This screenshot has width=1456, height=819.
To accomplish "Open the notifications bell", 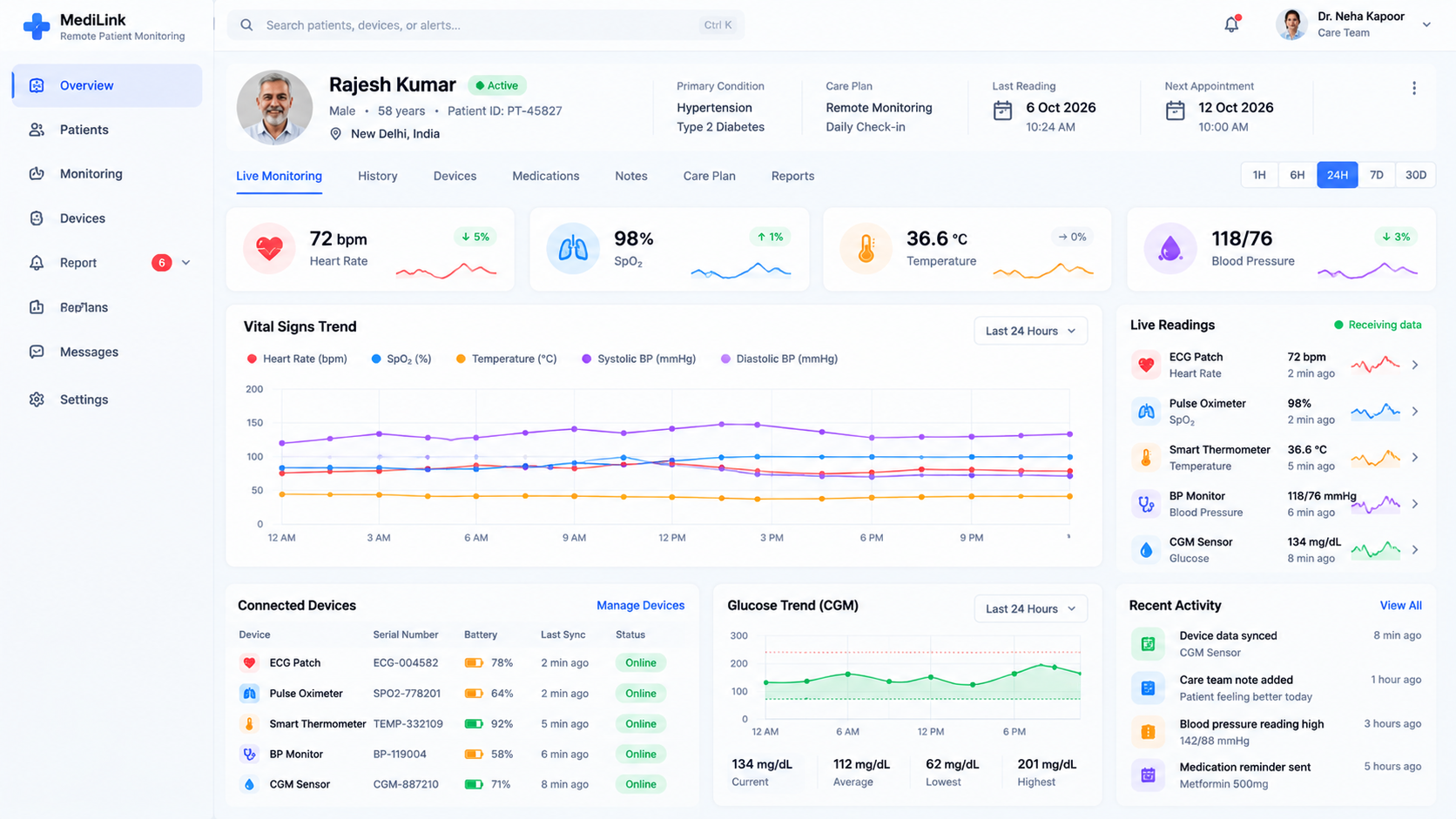I will [x=1231, y=24].
